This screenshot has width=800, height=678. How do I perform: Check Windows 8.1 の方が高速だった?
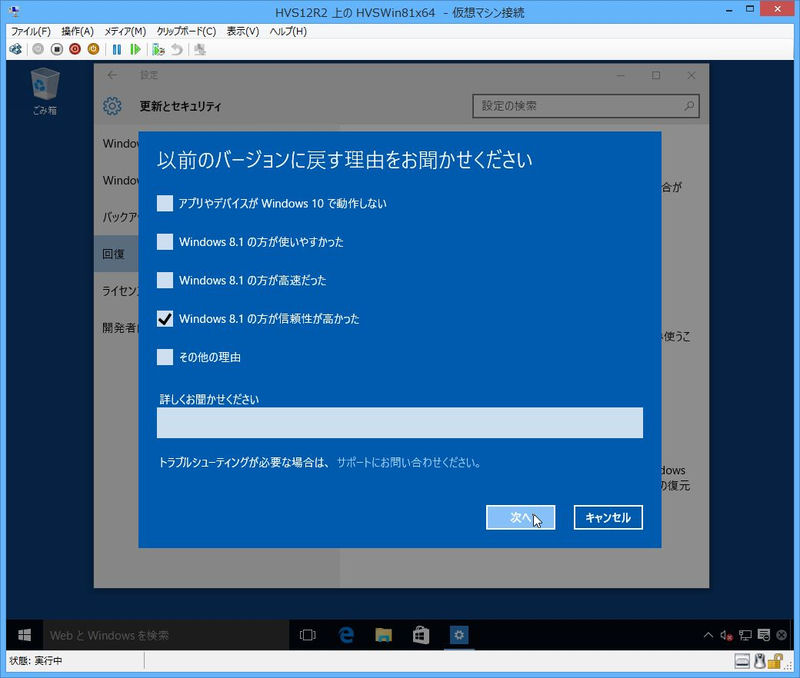(x=165, y=280)
